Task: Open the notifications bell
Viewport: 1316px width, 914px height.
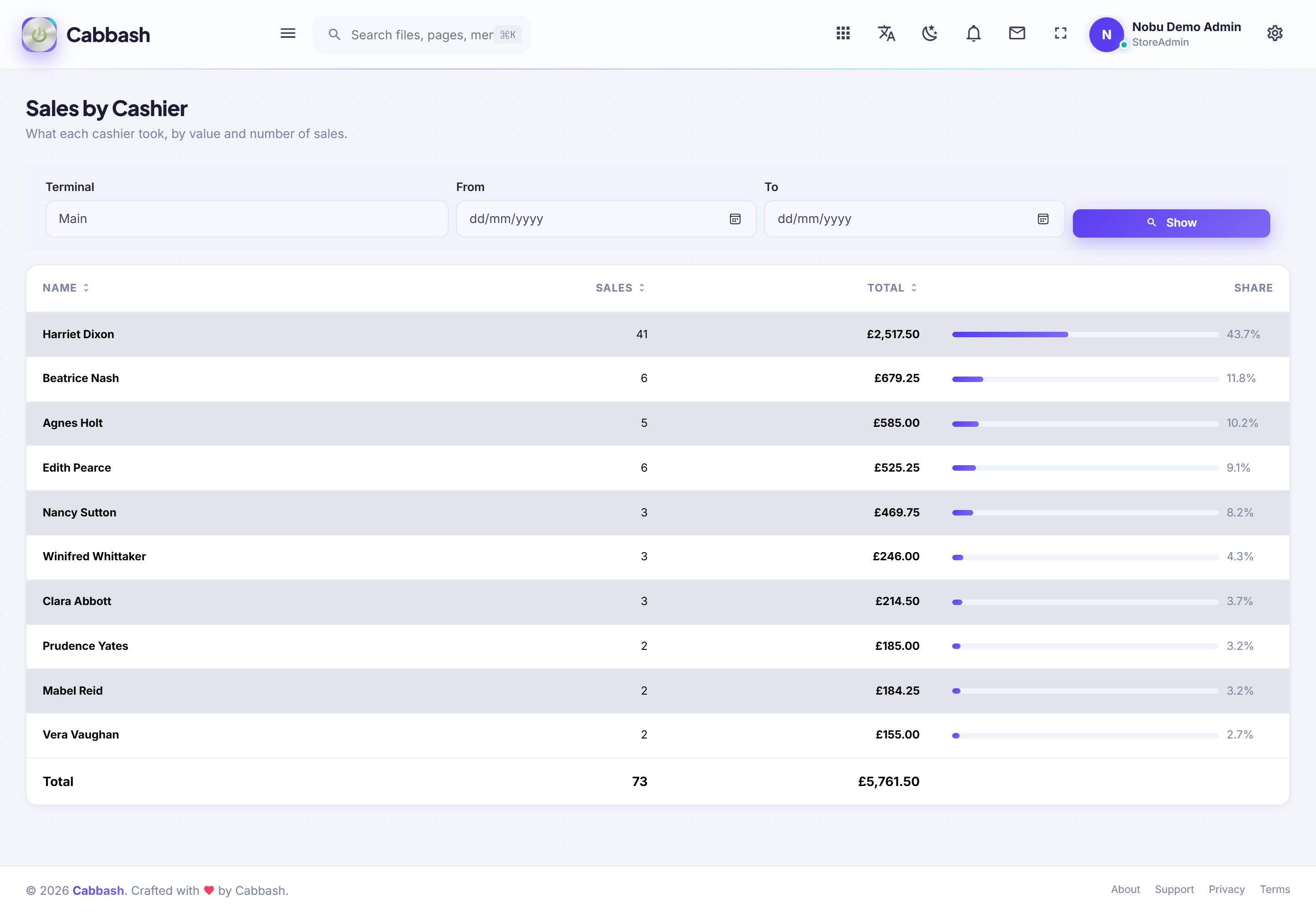Action: (x=974, y=33)
